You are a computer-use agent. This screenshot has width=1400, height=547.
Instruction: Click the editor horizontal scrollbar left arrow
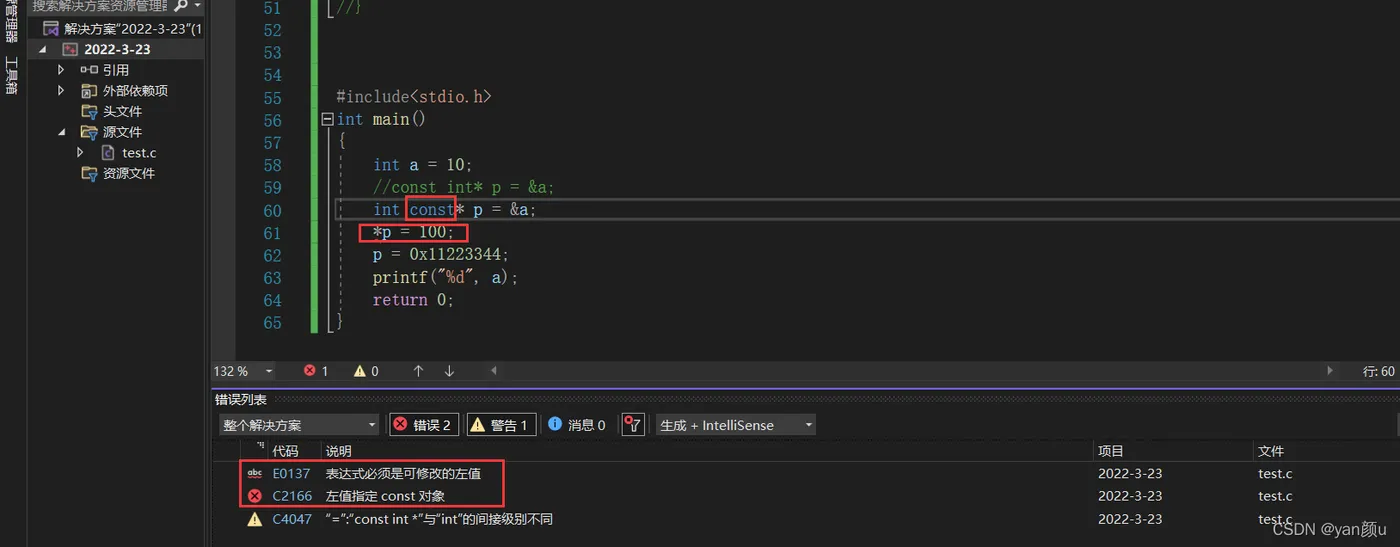click(x=493, y=371)
